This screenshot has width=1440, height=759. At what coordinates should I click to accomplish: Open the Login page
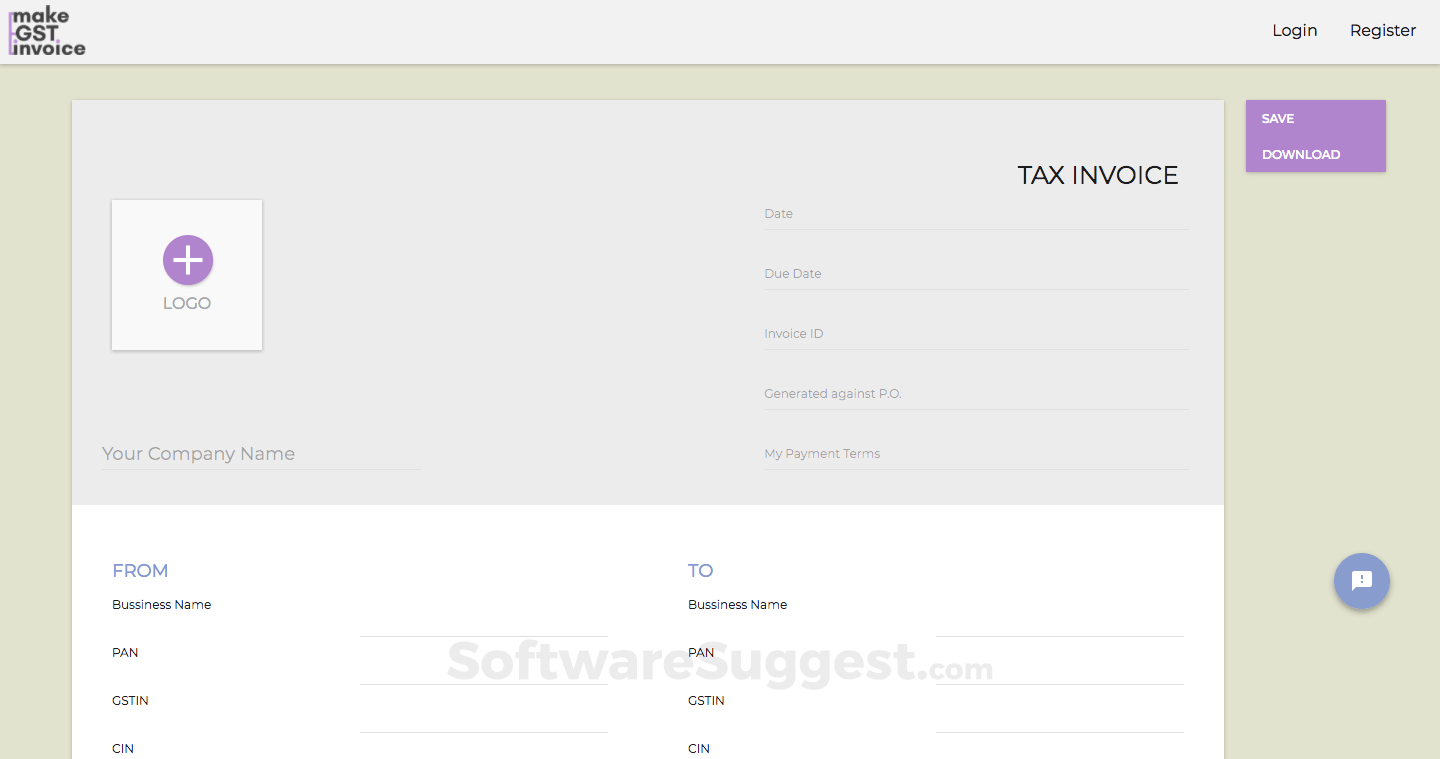1294,30
